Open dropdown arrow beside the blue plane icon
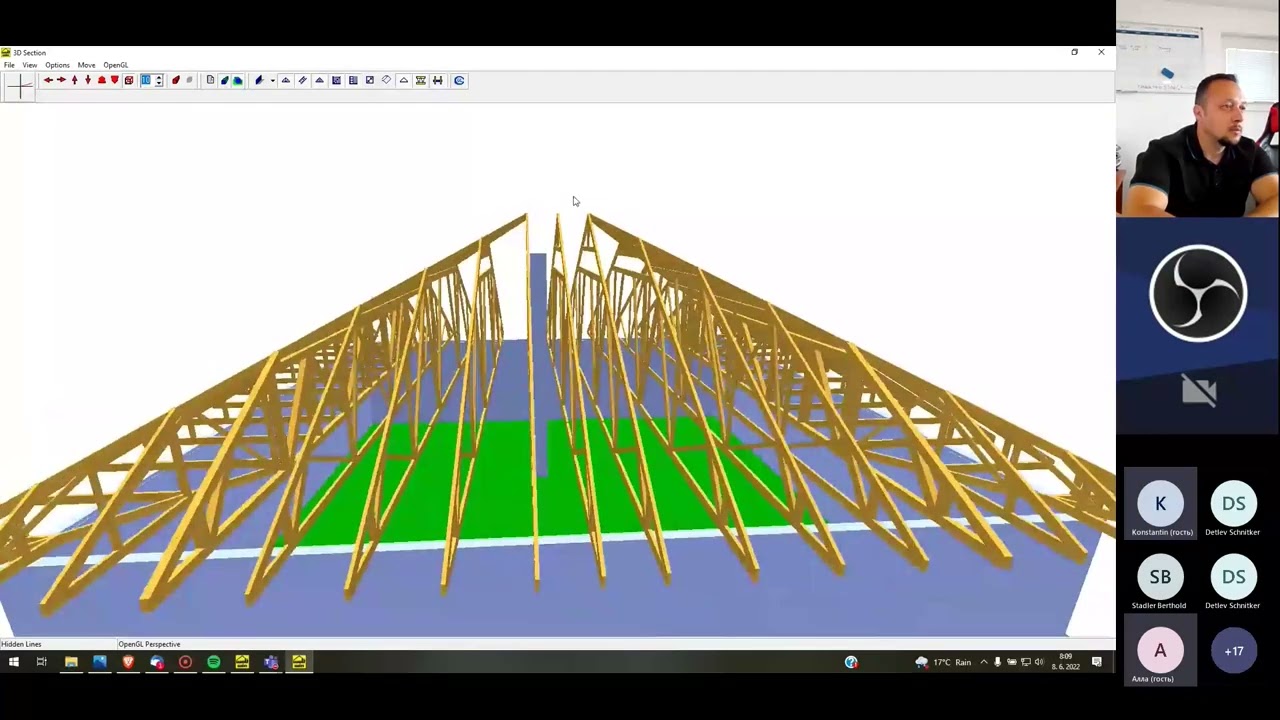1280x720 pixels. pos(272,81)
